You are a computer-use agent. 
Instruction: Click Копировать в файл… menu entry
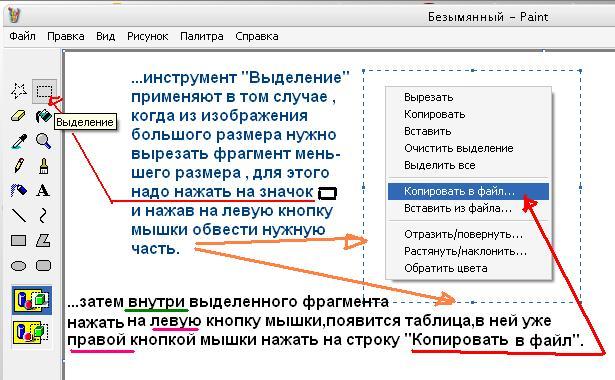pos(468,191)
